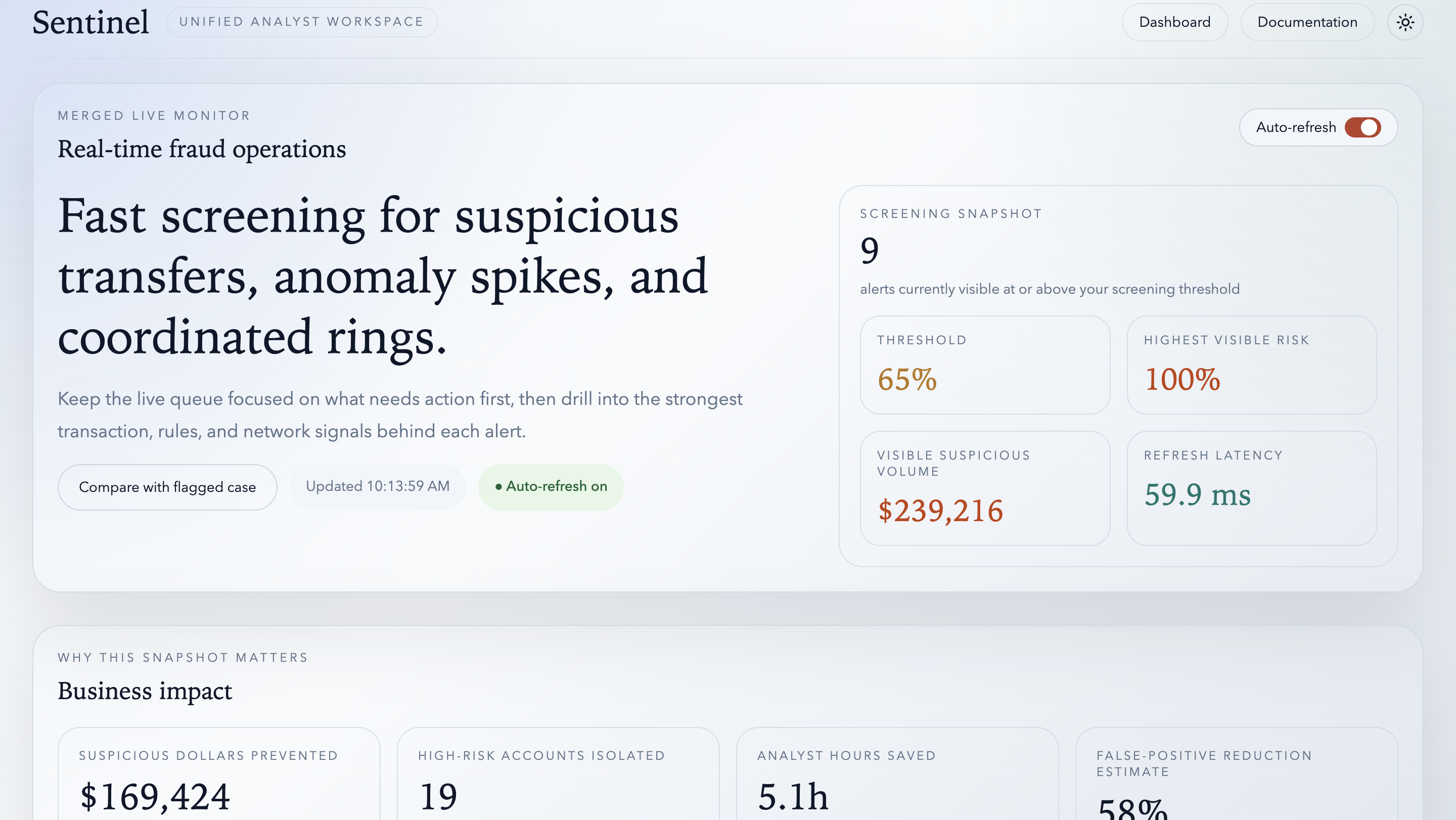Click the Auto-refresh on status pill
Screen dimensions: 1456x820
pos(551,486)
